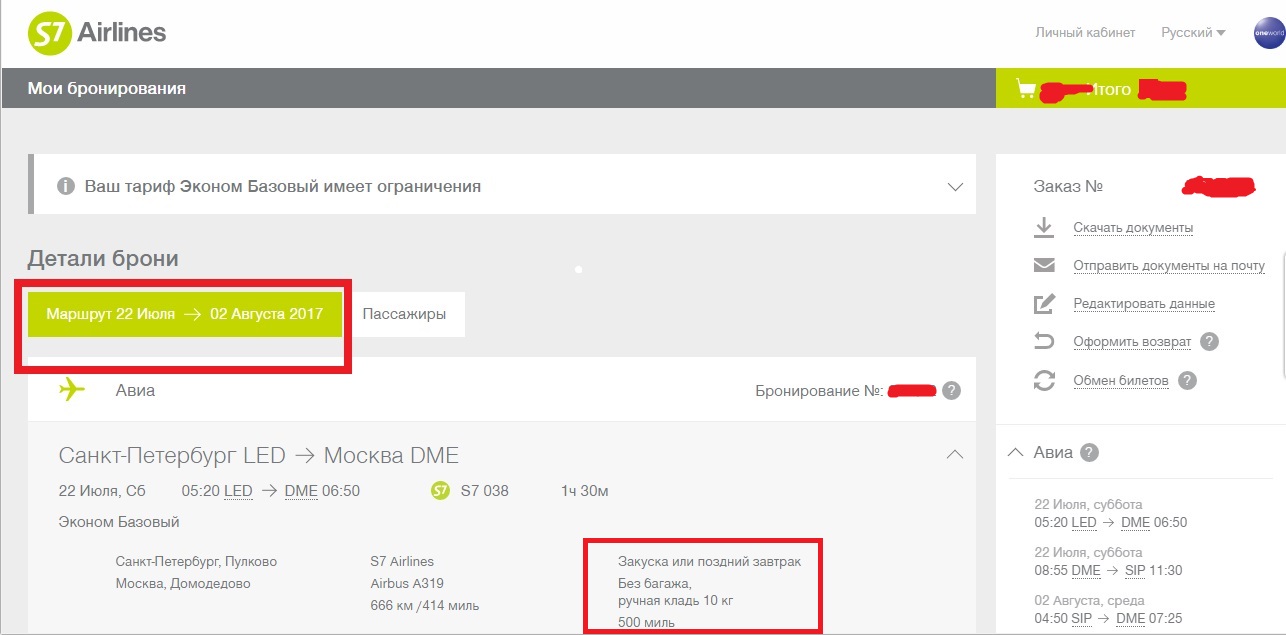Click Скачать документы link

point(1133,228)
